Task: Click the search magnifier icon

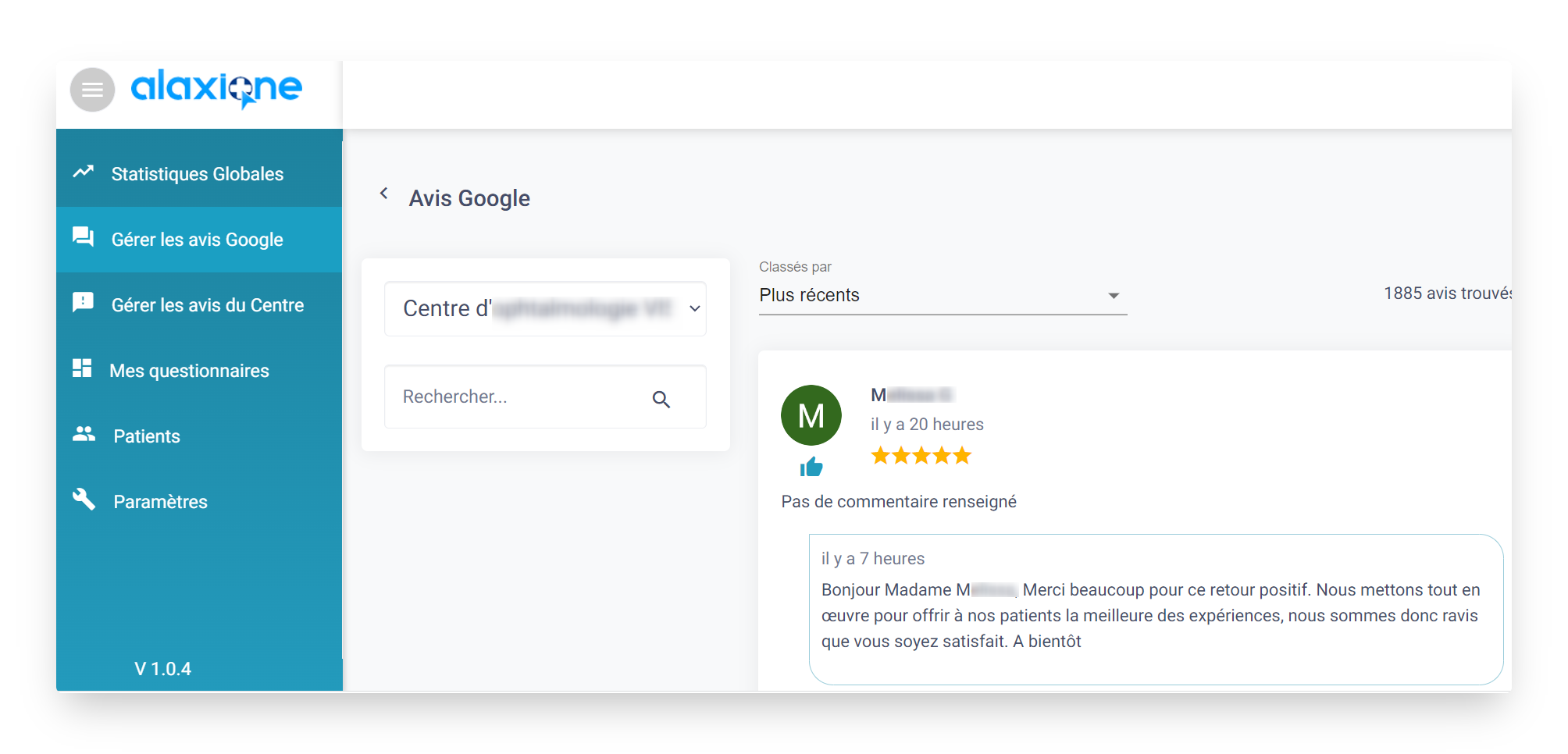Action: (x=661, y=399)
